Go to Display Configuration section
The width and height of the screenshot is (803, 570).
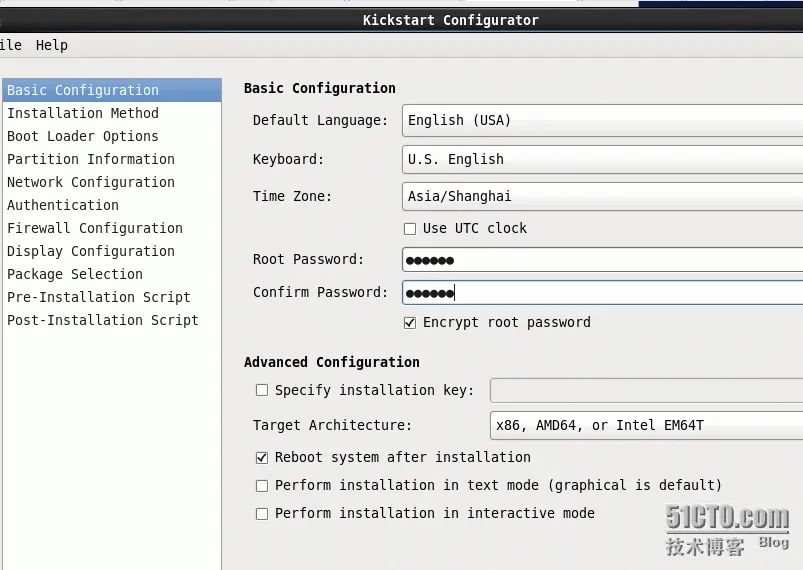pos(112,251)
